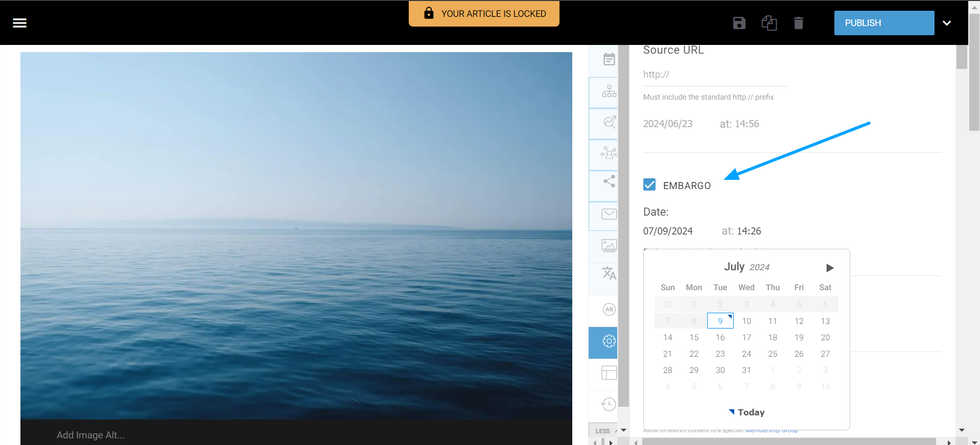Click the duplicate article icon
This screenshot has height=445, width=980.
click(769, 23)
